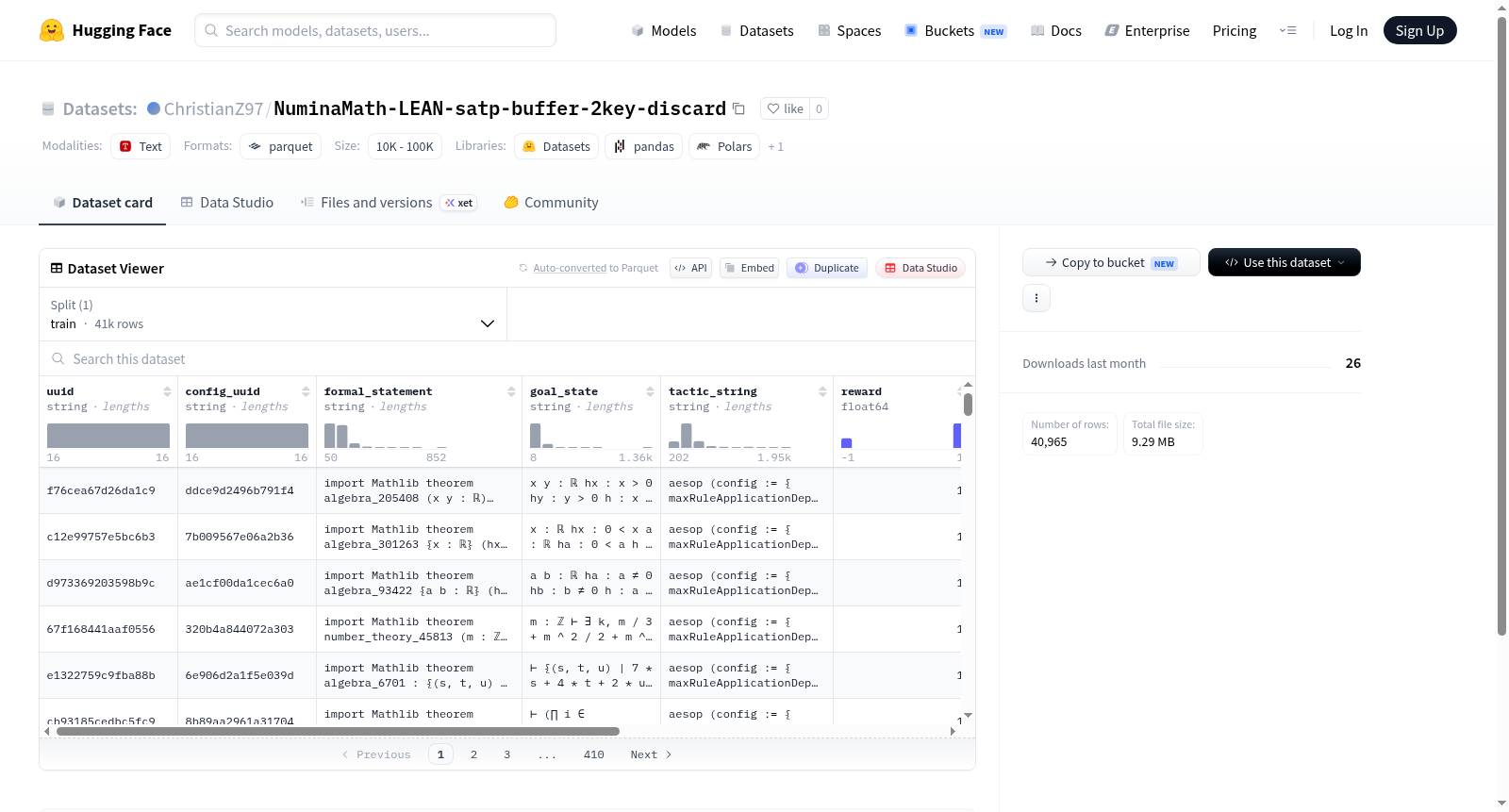
Task: Go to page 3 of the table
Action: pyautogui.click(x=506, y=754)
